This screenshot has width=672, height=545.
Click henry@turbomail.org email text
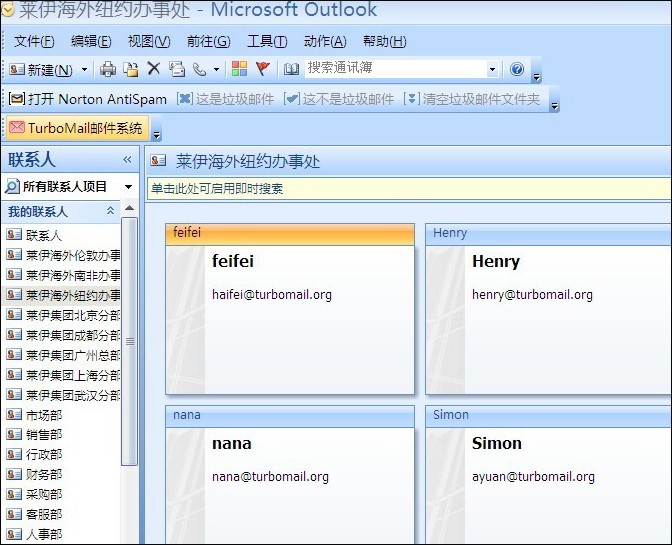(x=532, y=295)
